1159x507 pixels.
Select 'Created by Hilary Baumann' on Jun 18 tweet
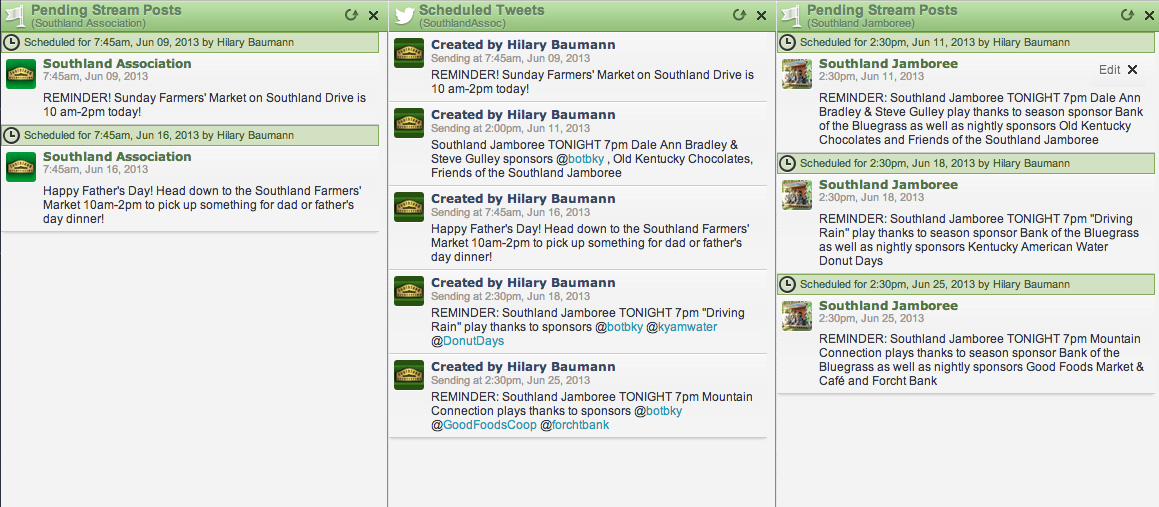pos(523,282)
